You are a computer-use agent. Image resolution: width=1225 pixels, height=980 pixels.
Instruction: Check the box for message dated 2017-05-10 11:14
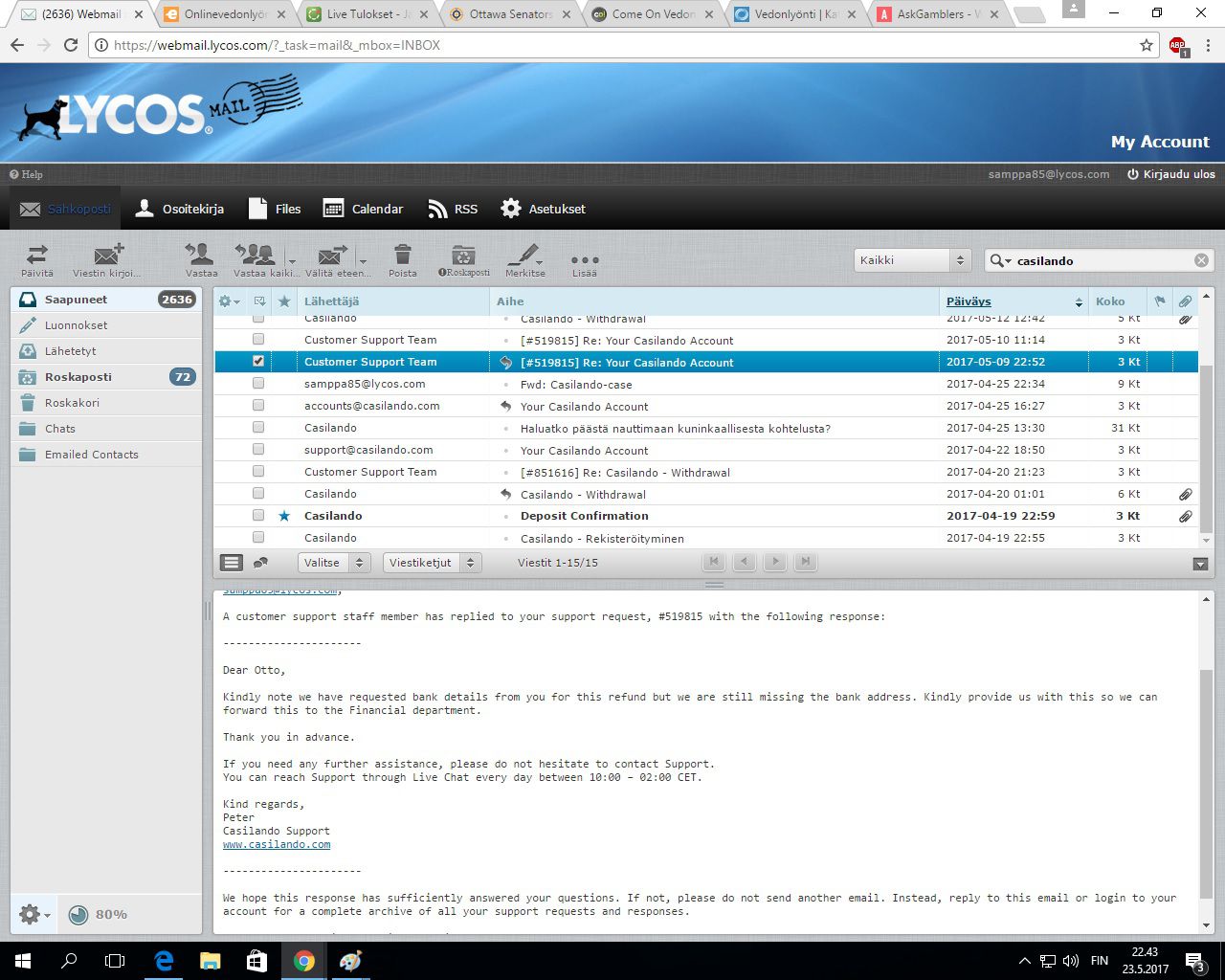point(258,340)
